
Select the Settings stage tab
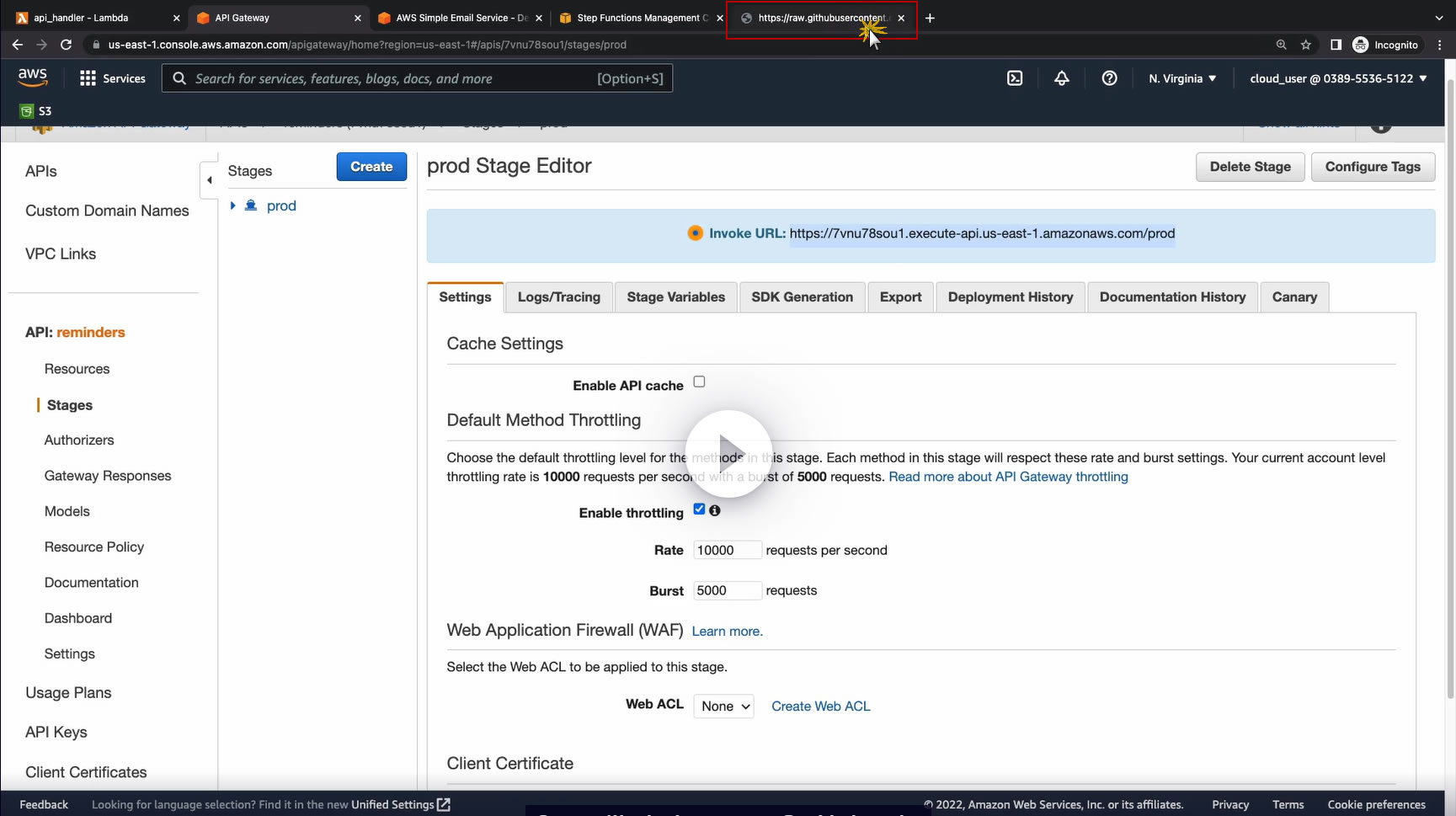pos(465,297)
